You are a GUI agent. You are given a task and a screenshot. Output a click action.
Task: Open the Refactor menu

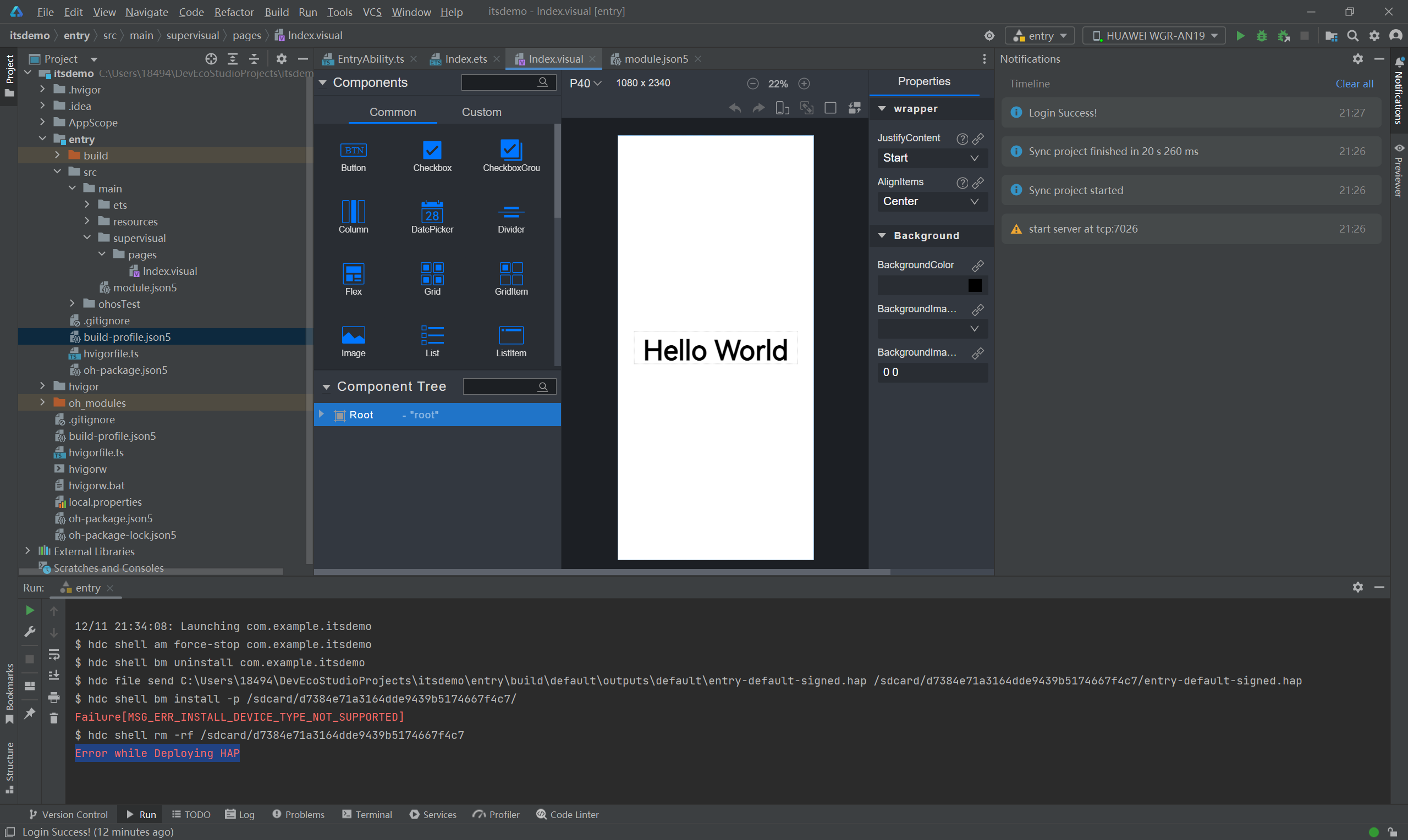(234, 12)
